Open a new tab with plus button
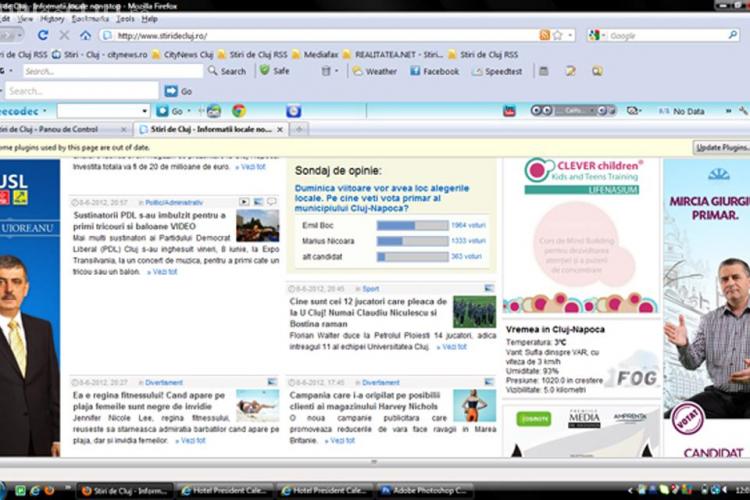750x500 pixels. pyautogui.click(x=299, y=129)
